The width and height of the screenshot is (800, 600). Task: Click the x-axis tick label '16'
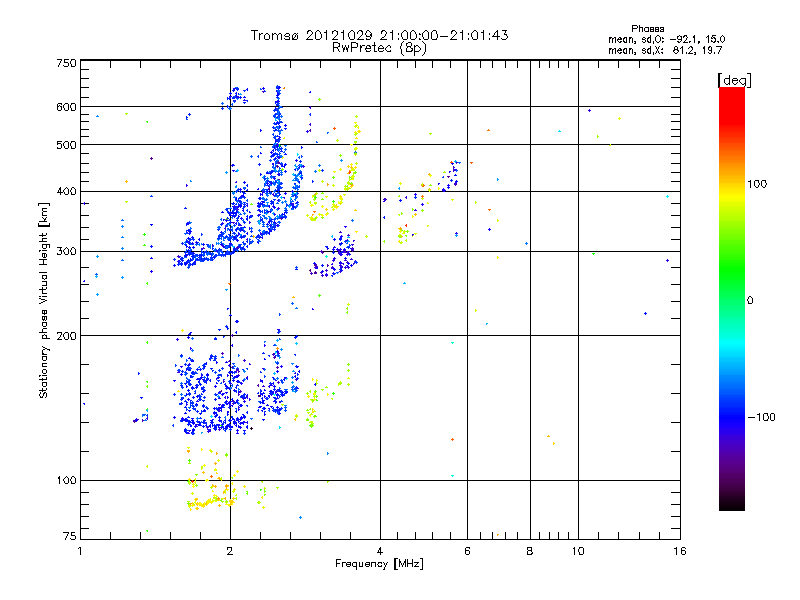click(x=680, y=551)
